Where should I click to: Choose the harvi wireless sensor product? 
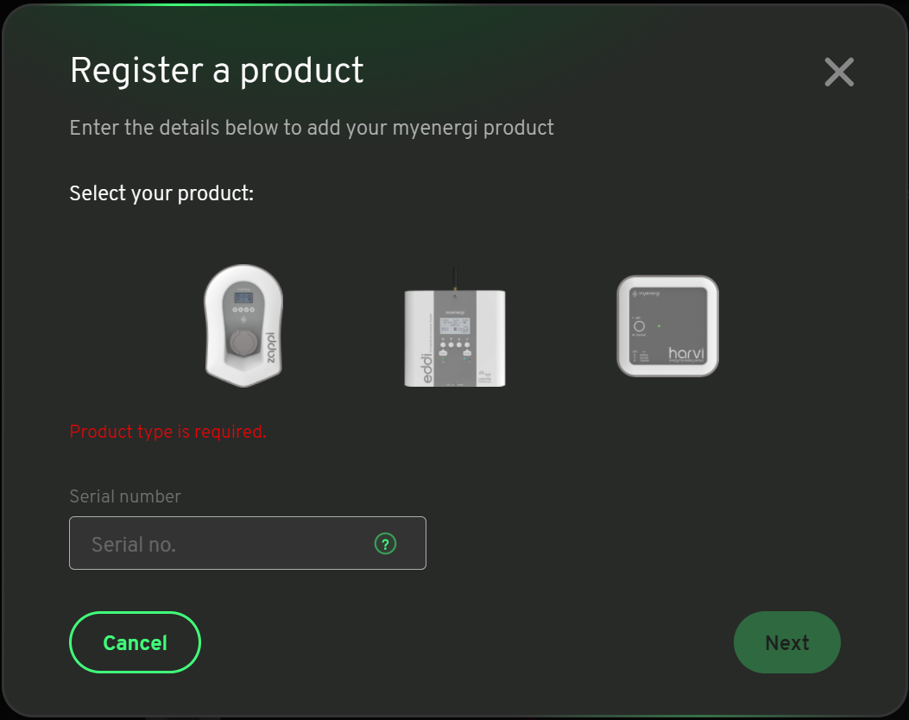click(668, 326)
